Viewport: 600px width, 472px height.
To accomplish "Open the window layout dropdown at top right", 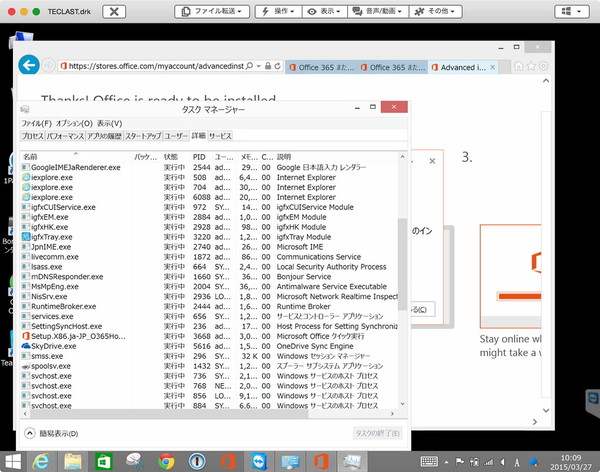I will (x=572, y=11).
